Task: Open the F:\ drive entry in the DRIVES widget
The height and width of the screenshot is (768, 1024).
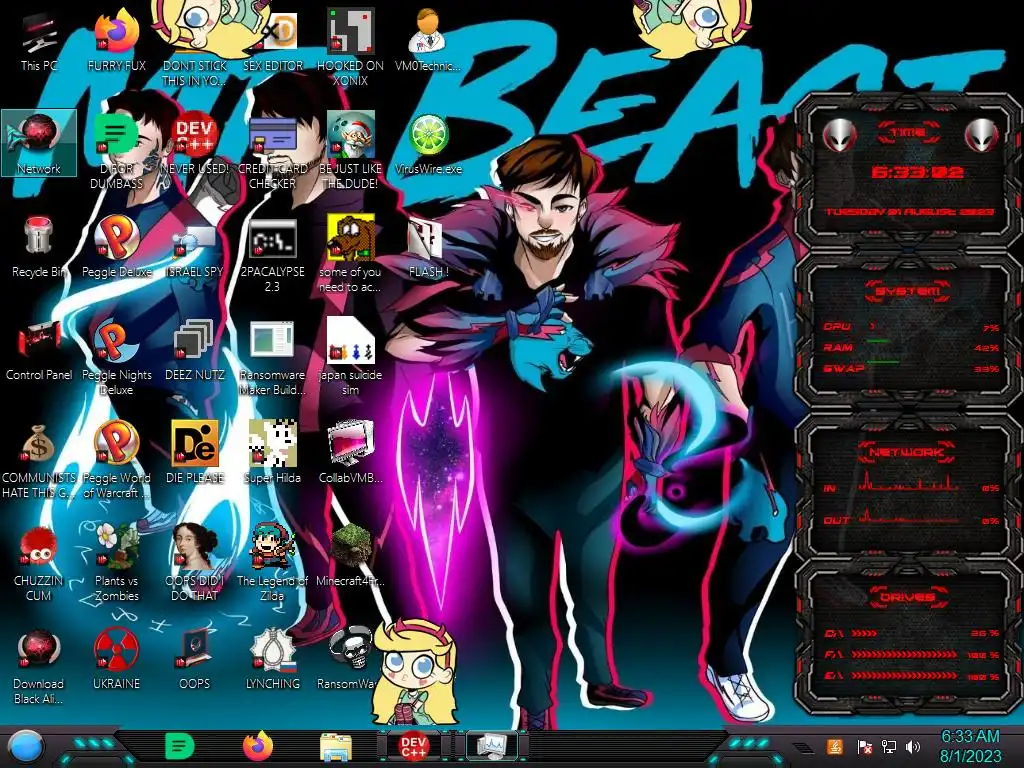Action: (912, 654)
